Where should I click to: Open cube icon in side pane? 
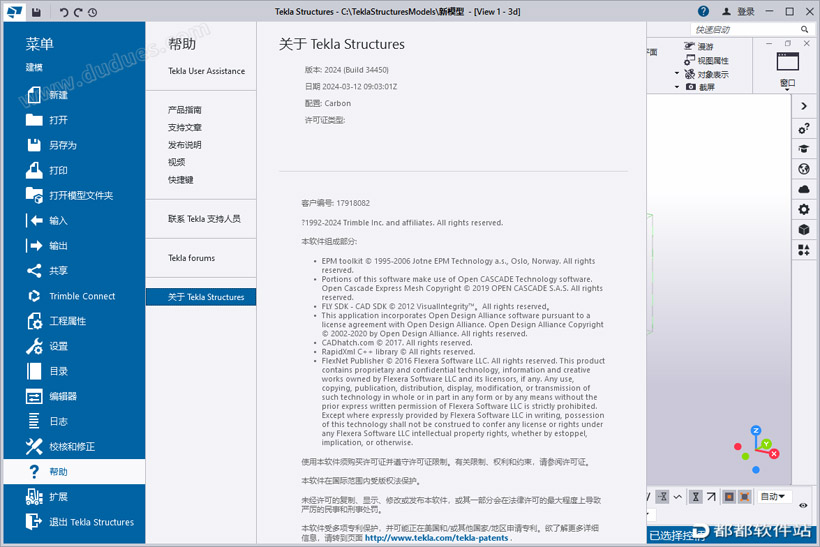click(804, 230)
